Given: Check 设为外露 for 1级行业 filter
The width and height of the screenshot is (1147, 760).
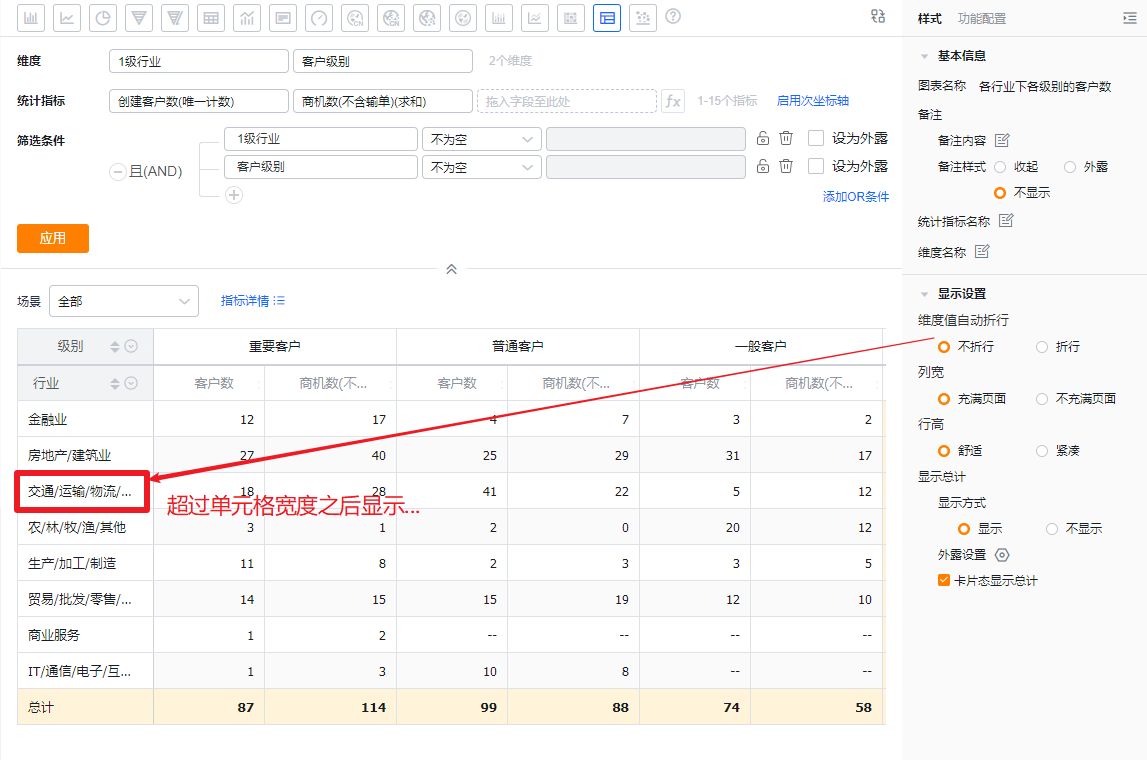Looking at the screenshot, I should (x=816, y=139).
